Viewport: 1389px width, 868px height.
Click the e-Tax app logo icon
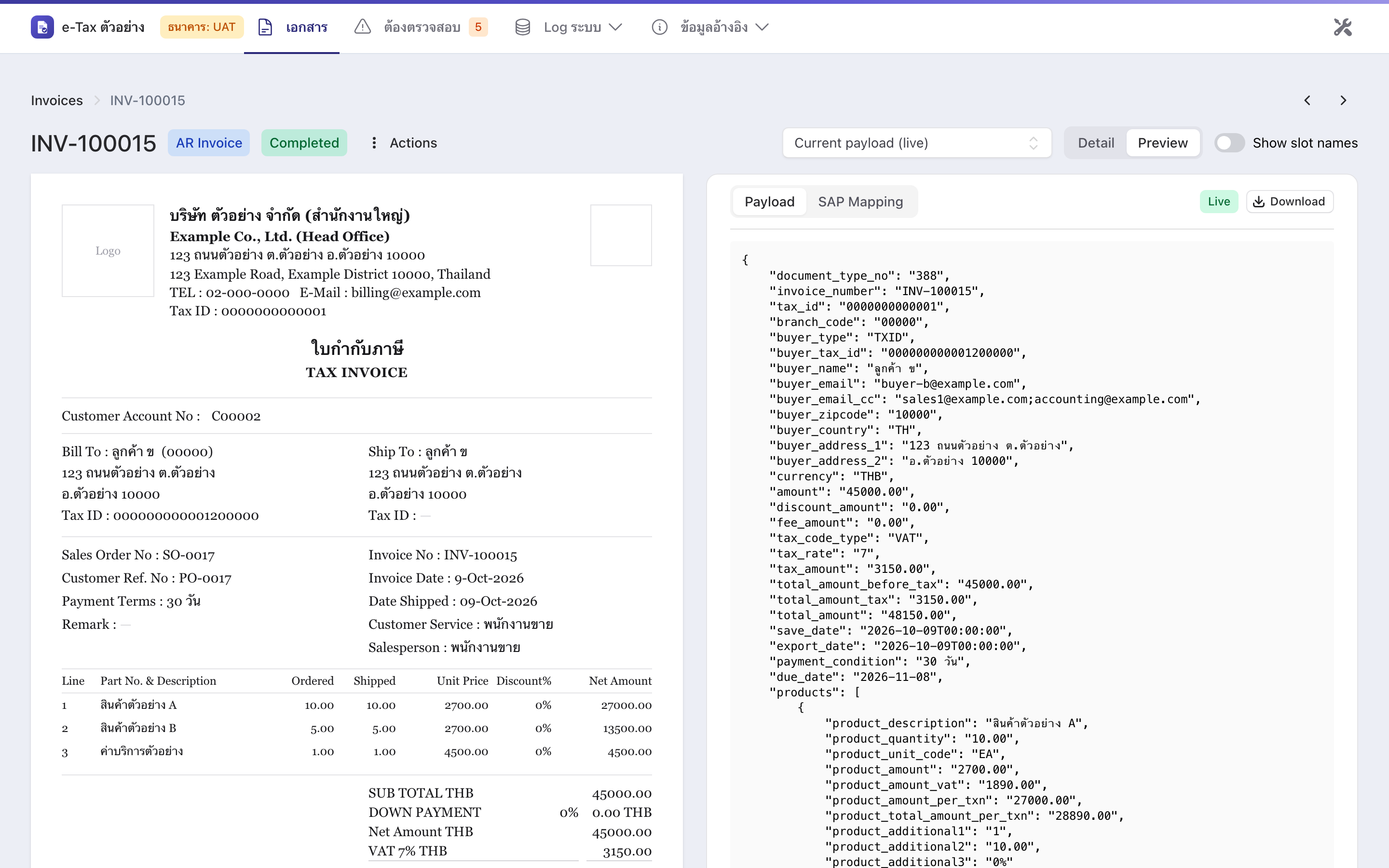pyautogui.click(x=42, y=27)
